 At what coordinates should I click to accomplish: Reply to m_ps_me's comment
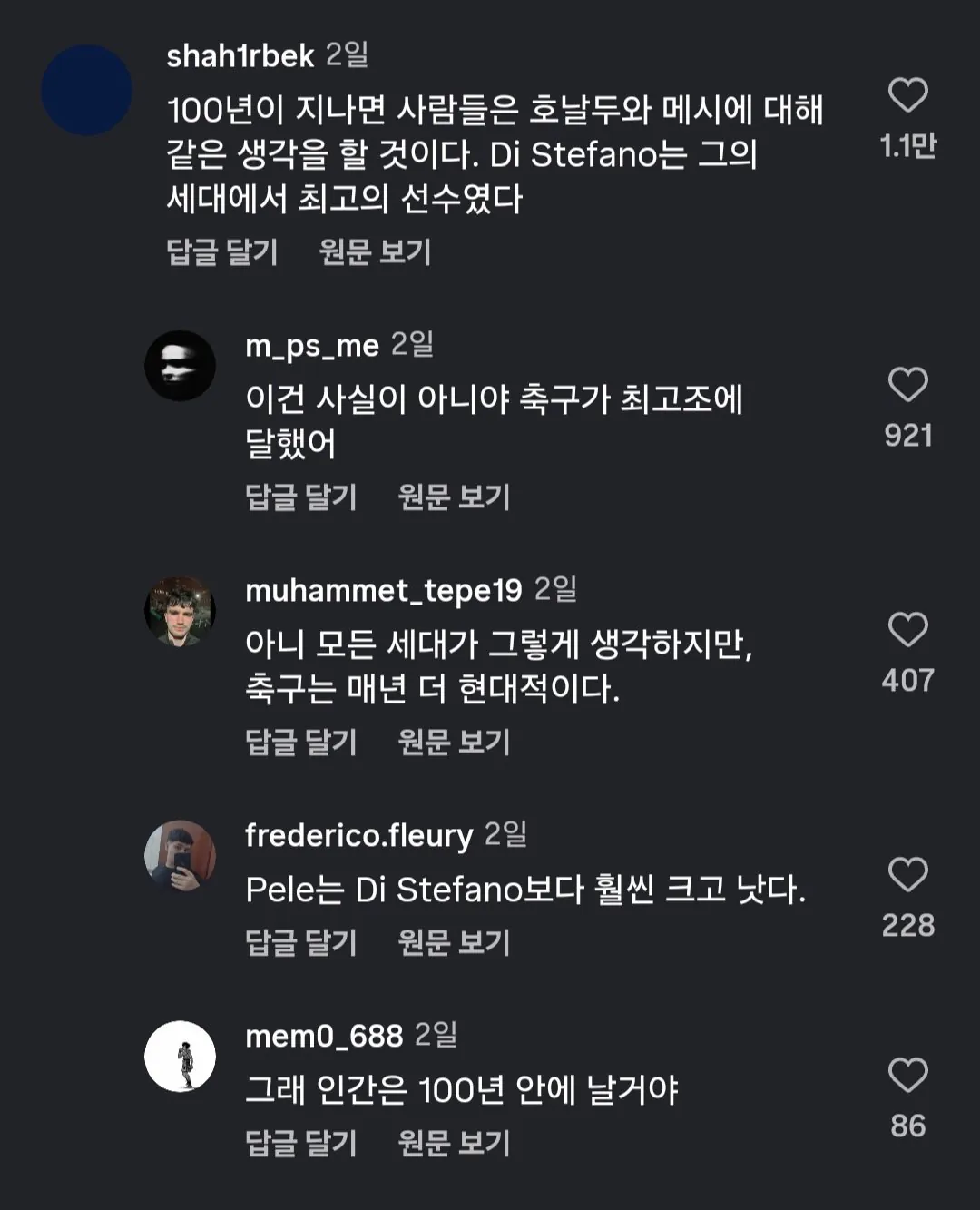[301, 497]
